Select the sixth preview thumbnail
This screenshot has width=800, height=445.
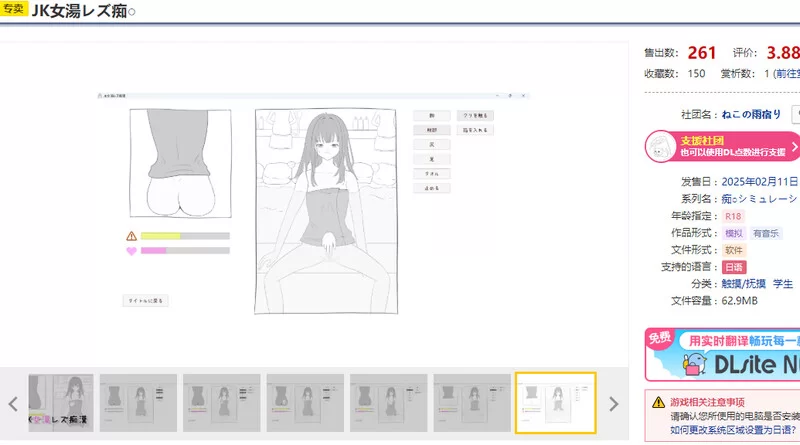click(x=472, y=403)
